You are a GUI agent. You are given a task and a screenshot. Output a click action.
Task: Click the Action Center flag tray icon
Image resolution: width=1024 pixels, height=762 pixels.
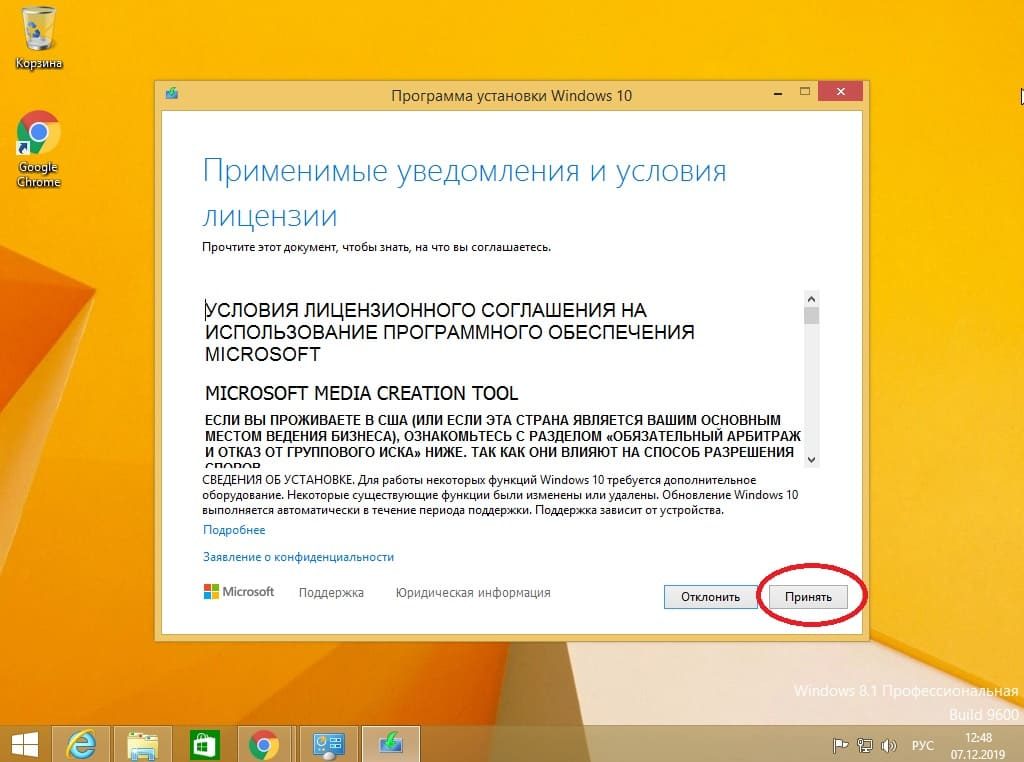coord(840,745)
